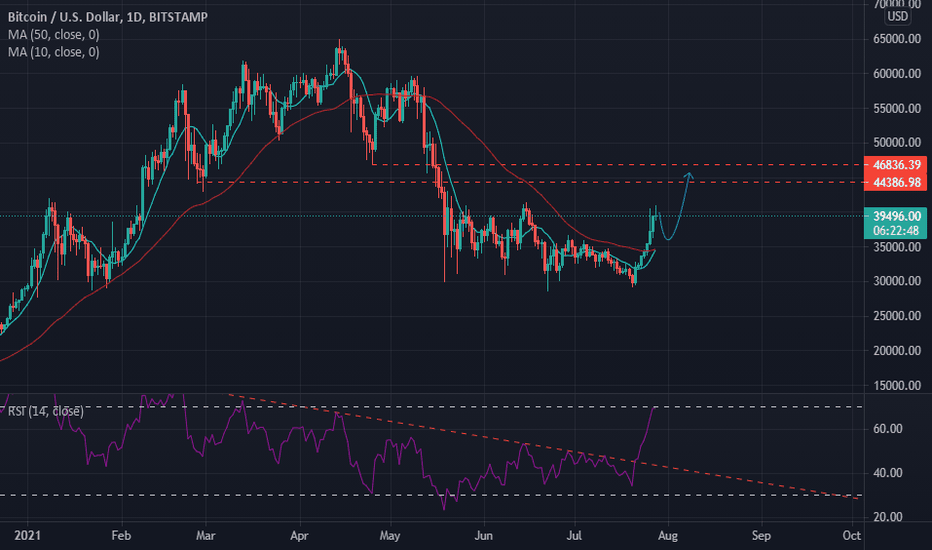The height and width of the screenshot is (550, 932).
Task: Select the MA (50, close, 0) indicator legend
Action: 53,34
